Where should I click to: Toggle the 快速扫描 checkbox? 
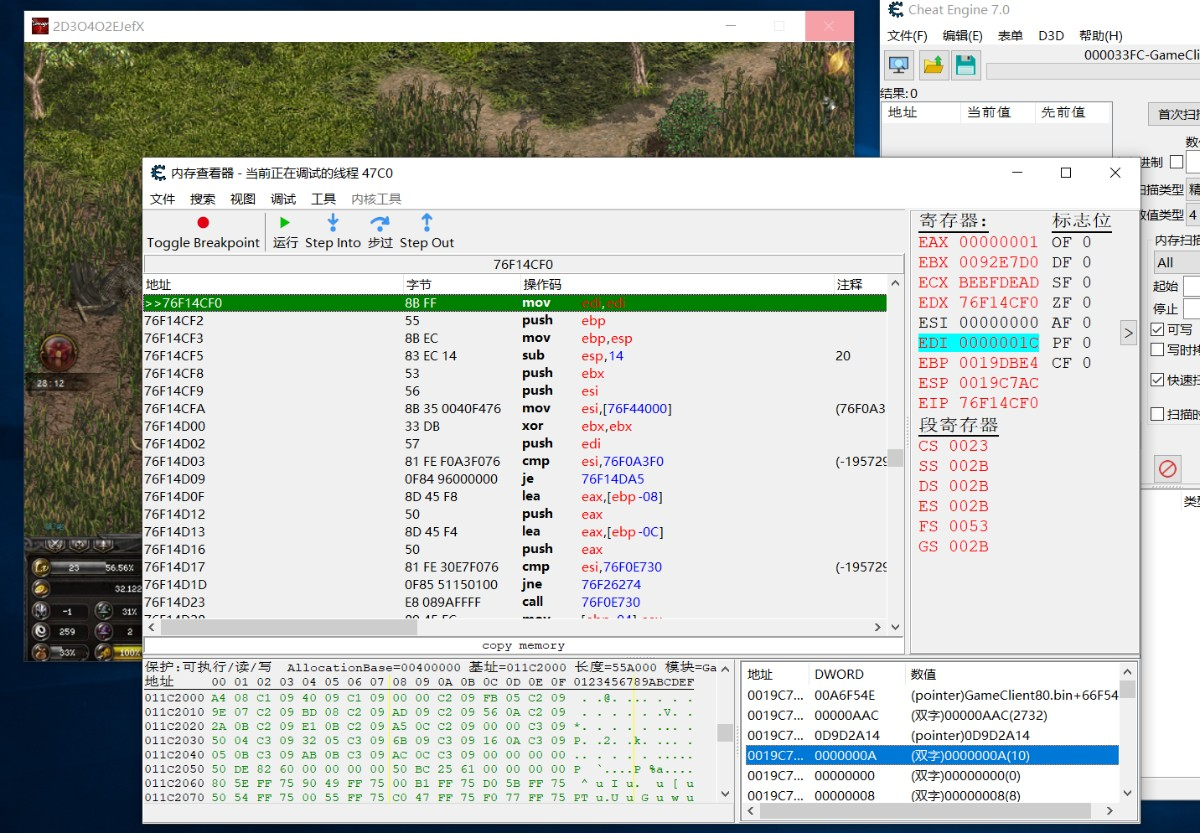click(1158, 380)
